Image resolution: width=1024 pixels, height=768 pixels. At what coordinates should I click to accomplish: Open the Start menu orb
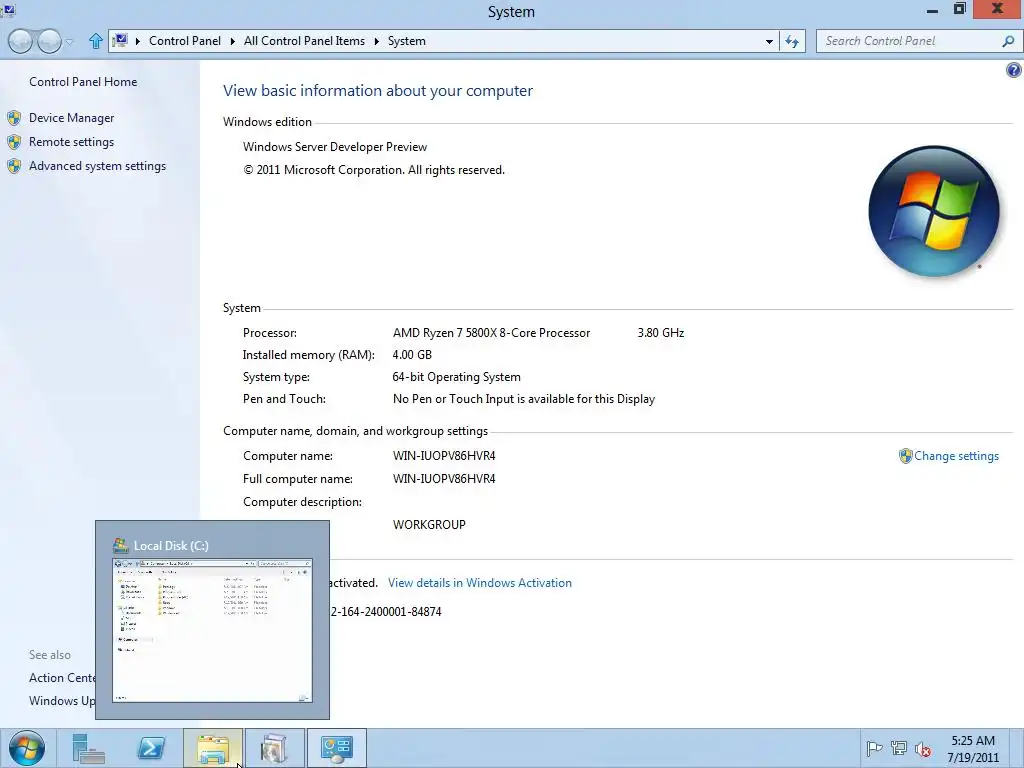click(x=27, y=748)
